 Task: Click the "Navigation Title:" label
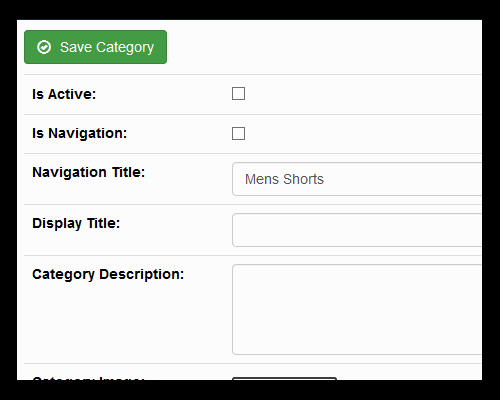pos(89,172)
